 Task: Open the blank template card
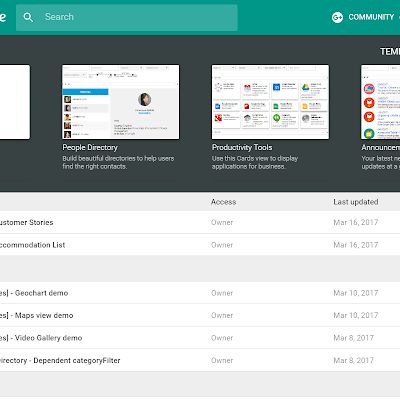[x=15, y=102]
